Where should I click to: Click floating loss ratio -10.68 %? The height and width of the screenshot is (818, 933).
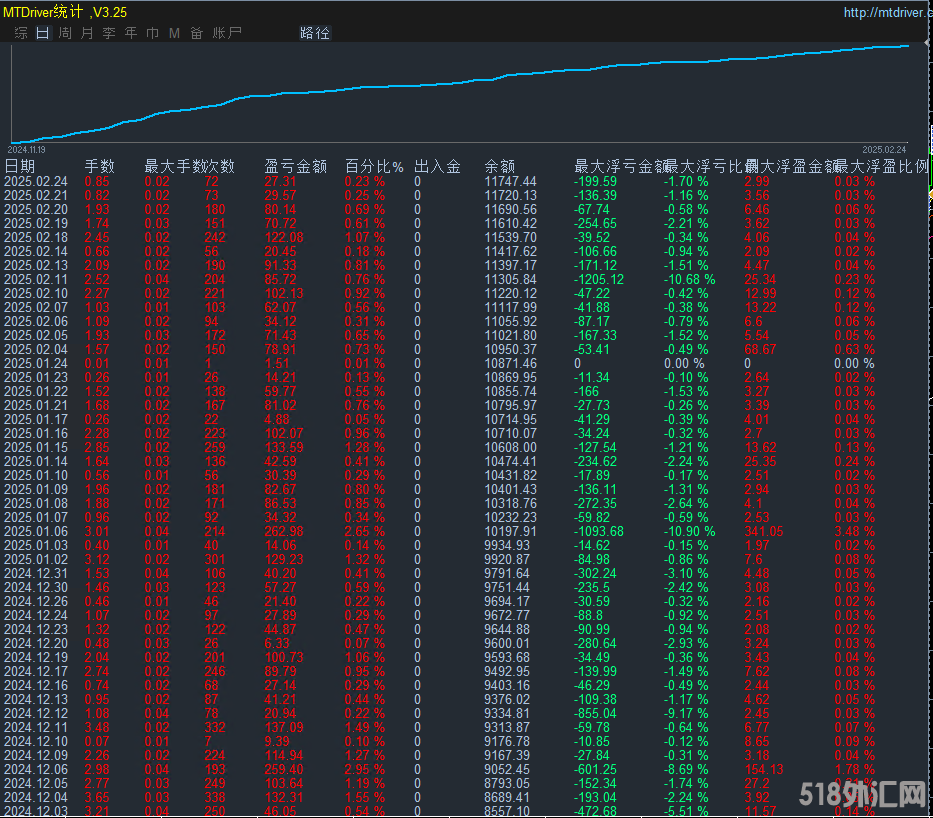coord(690,280)
